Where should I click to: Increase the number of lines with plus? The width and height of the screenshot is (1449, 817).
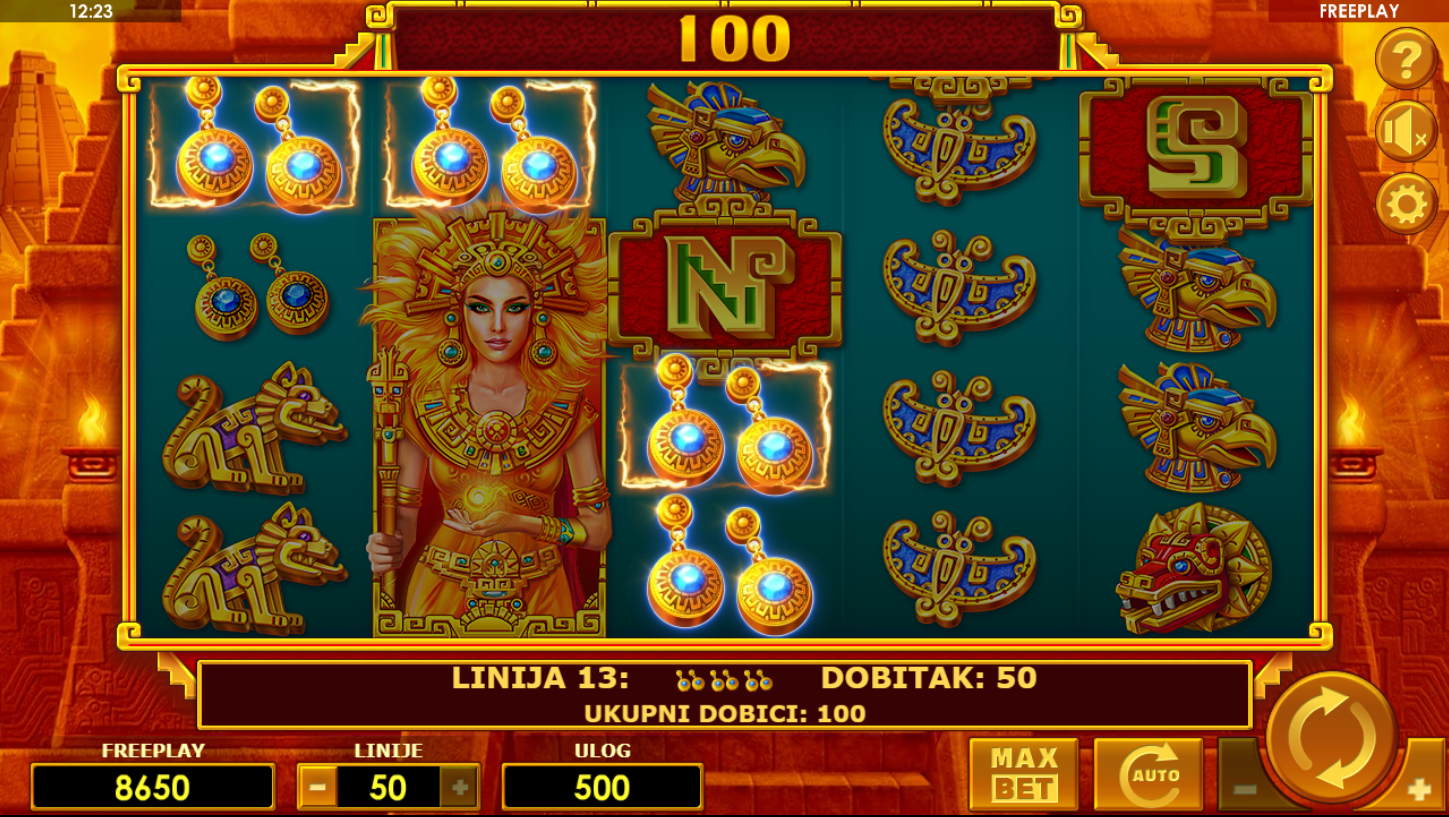pyautogui.click(x=460, y=788)
